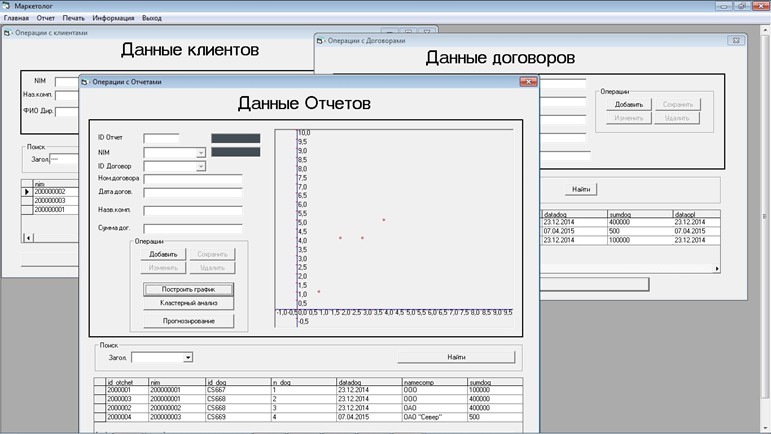Select report row 2000001
771x434 pixels.
coord(308,390)
